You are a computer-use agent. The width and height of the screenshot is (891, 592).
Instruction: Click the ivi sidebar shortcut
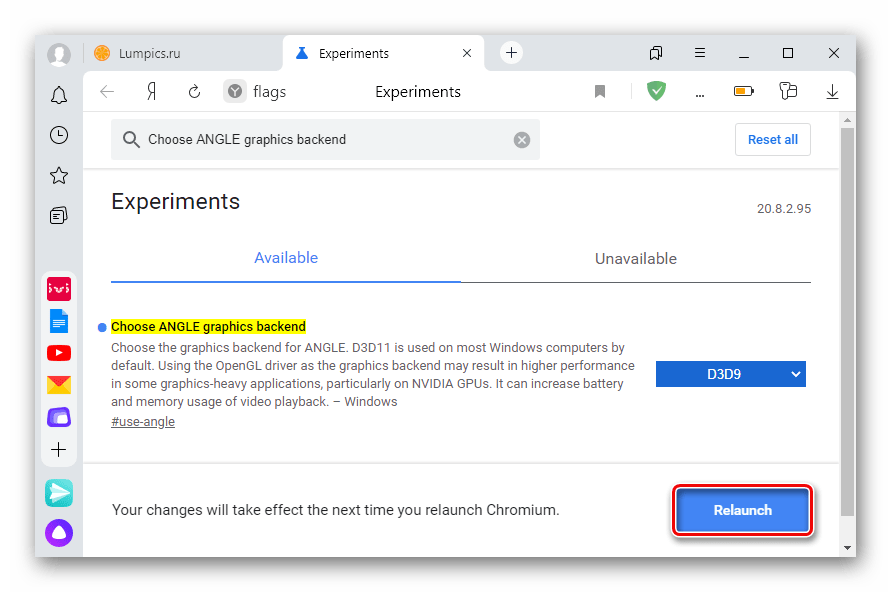coord(59,289)
